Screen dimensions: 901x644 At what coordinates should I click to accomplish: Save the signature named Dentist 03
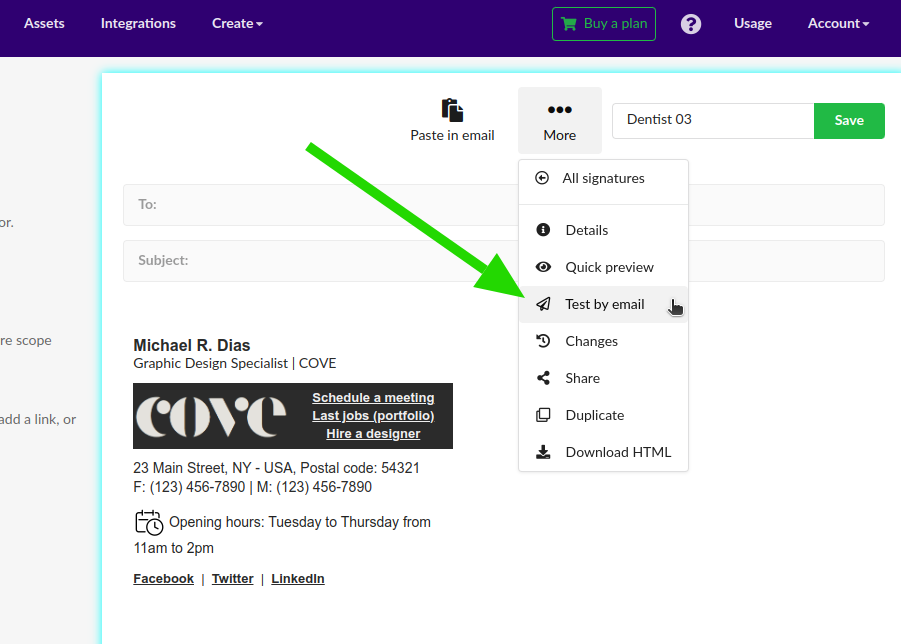click(848, 120)
